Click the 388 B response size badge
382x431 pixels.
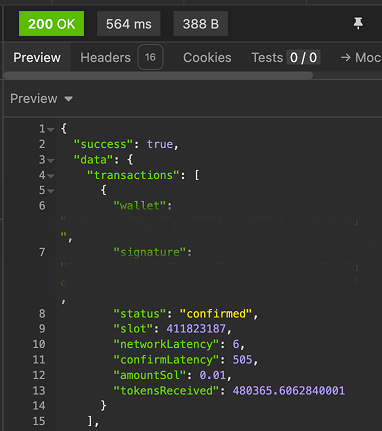click(x=201, y=24)
